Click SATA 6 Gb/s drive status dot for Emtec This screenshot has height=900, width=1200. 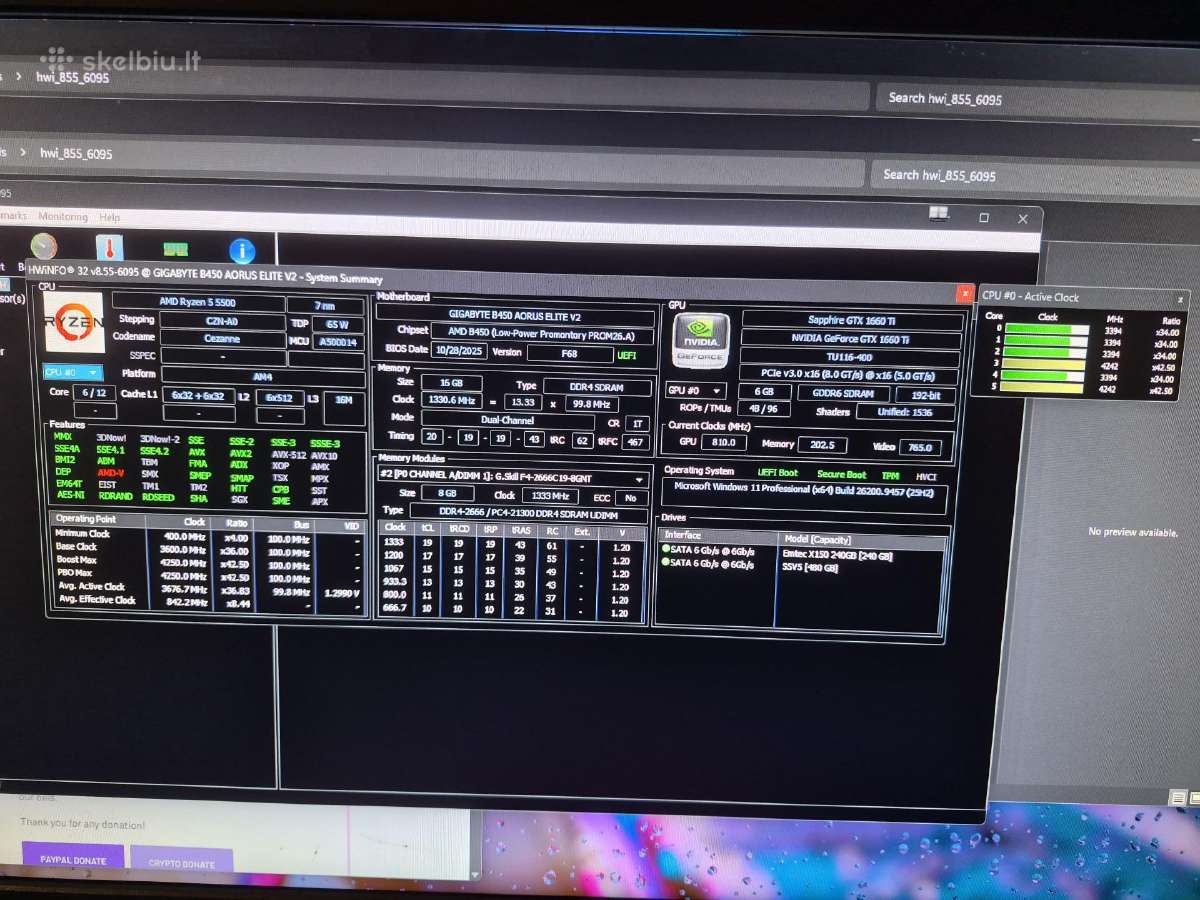pos(666,549)
